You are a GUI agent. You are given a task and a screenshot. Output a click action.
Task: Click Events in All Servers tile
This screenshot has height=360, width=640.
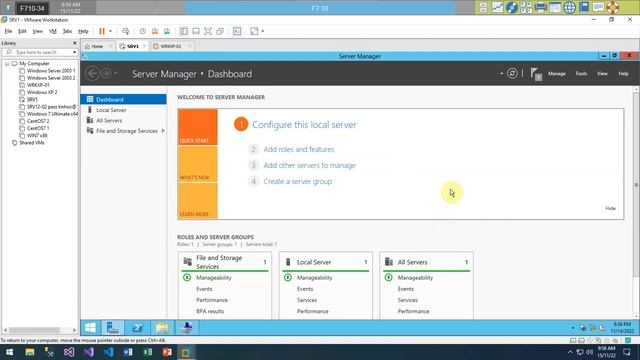406,289
